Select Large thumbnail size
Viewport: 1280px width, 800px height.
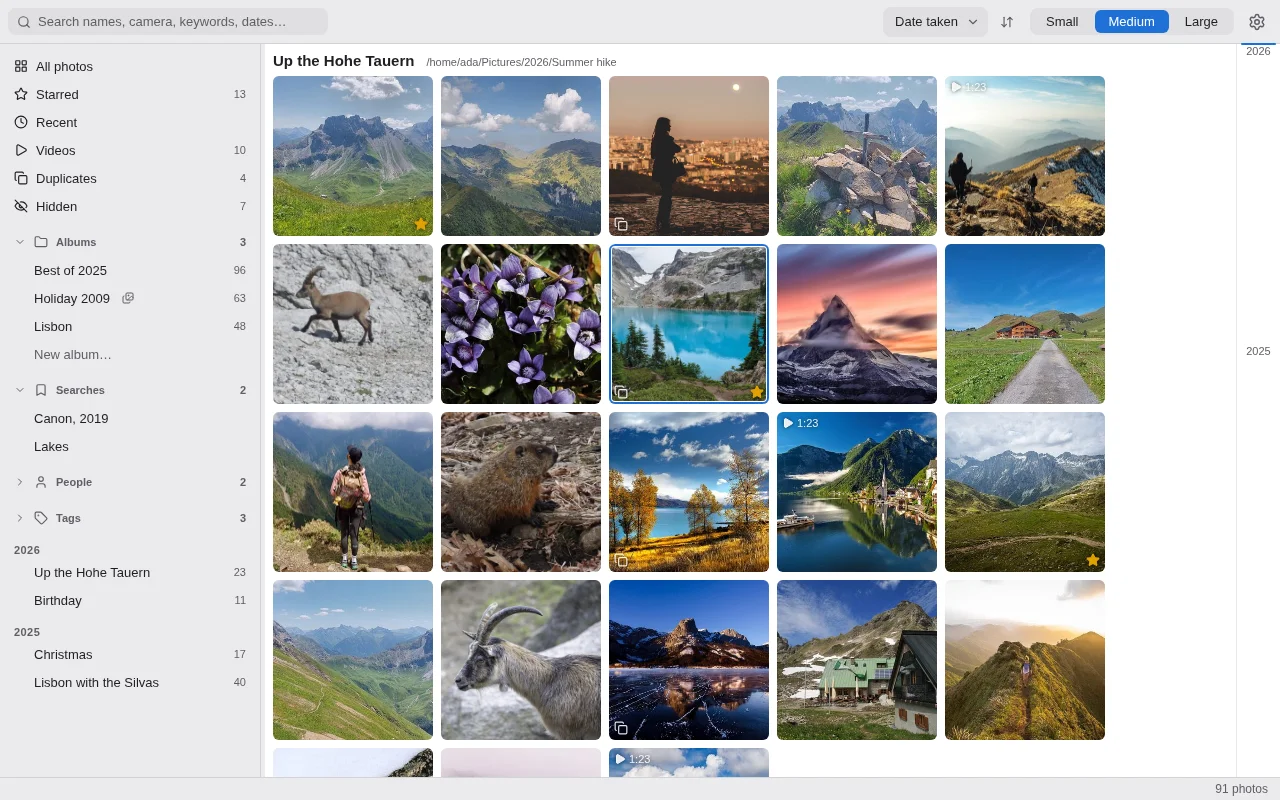[x=1201, y=22]
